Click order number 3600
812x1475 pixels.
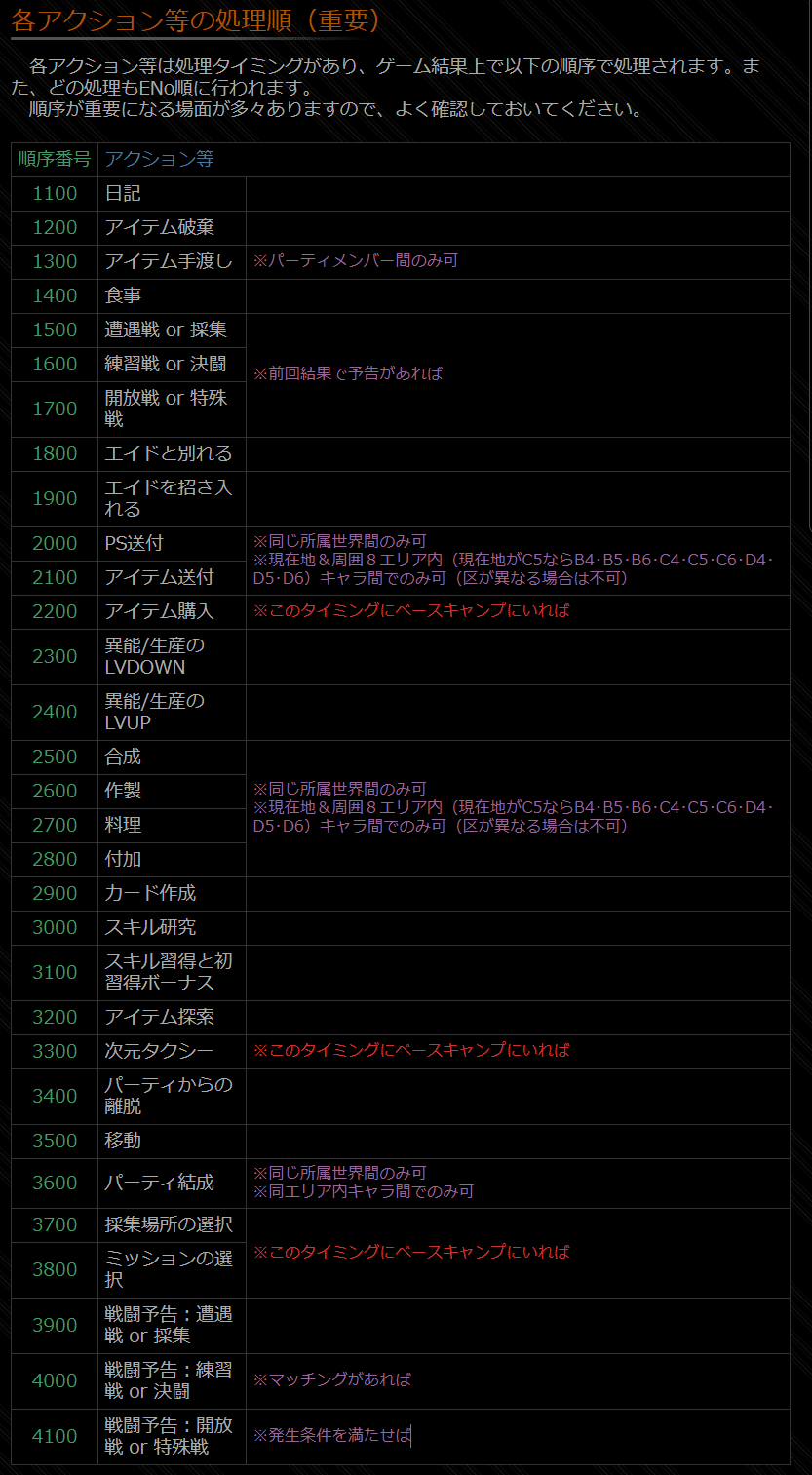coord(55,1184)
